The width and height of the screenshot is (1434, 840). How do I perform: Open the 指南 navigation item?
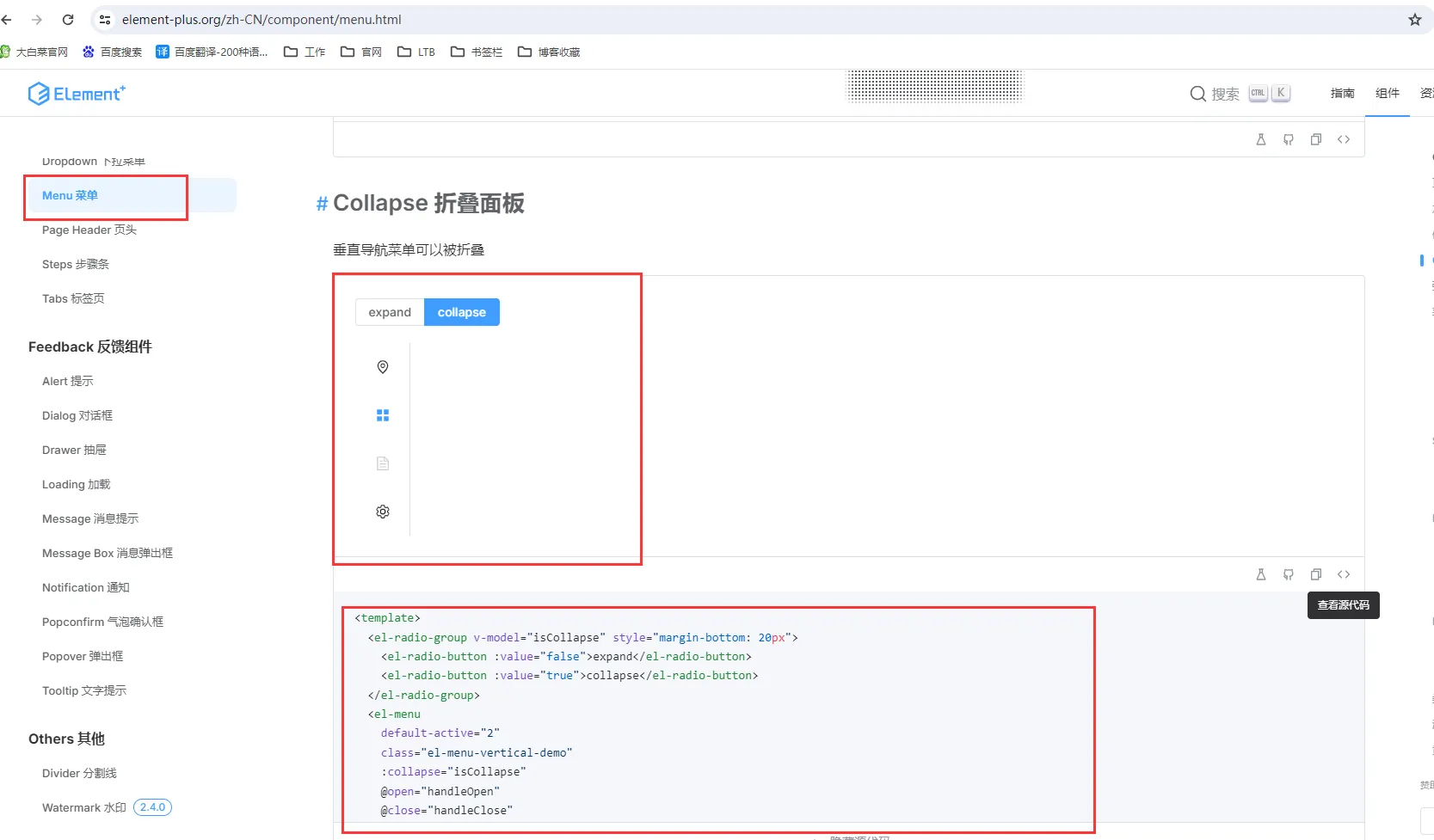point(1342,94)
